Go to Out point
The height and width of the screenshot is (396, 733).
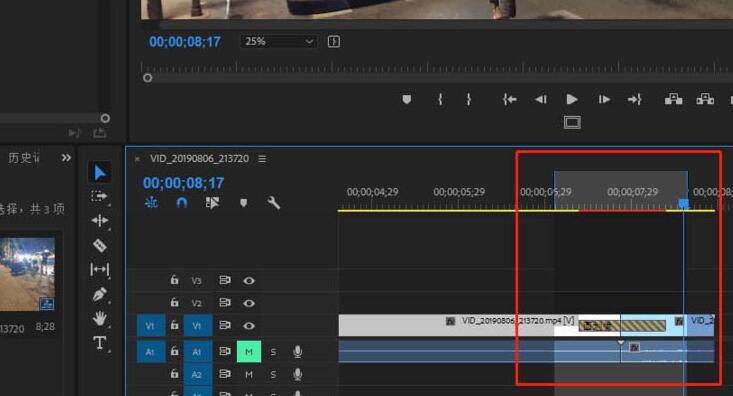pos(634,99)
